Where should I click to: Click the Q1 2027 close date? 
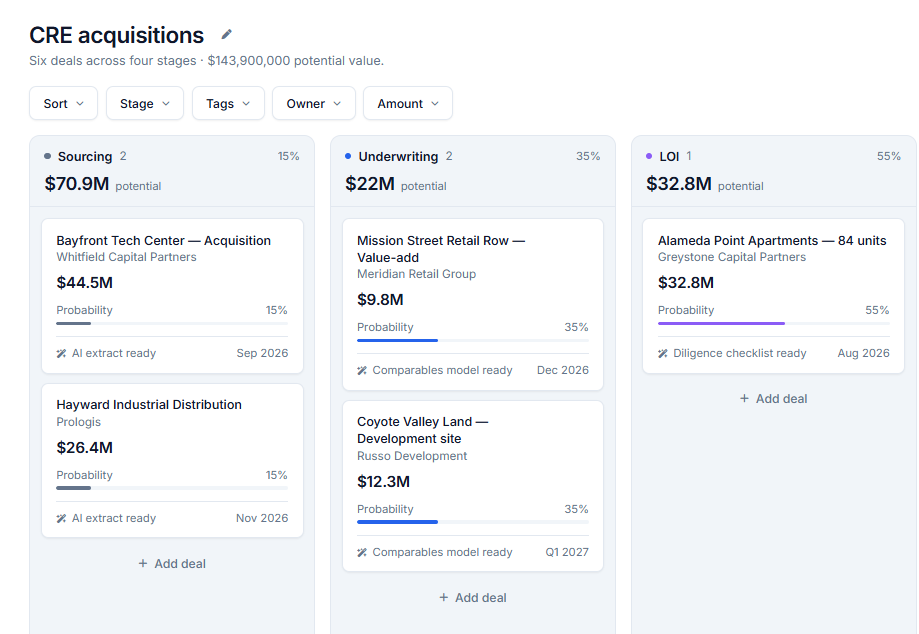[567, 553]
